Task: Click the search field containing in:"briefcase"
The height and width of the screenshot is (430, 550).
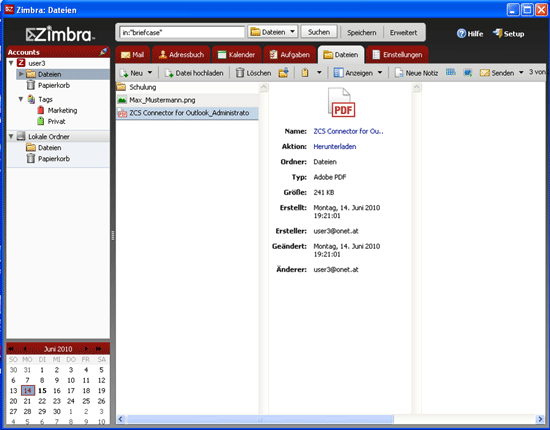Action: 182,32
